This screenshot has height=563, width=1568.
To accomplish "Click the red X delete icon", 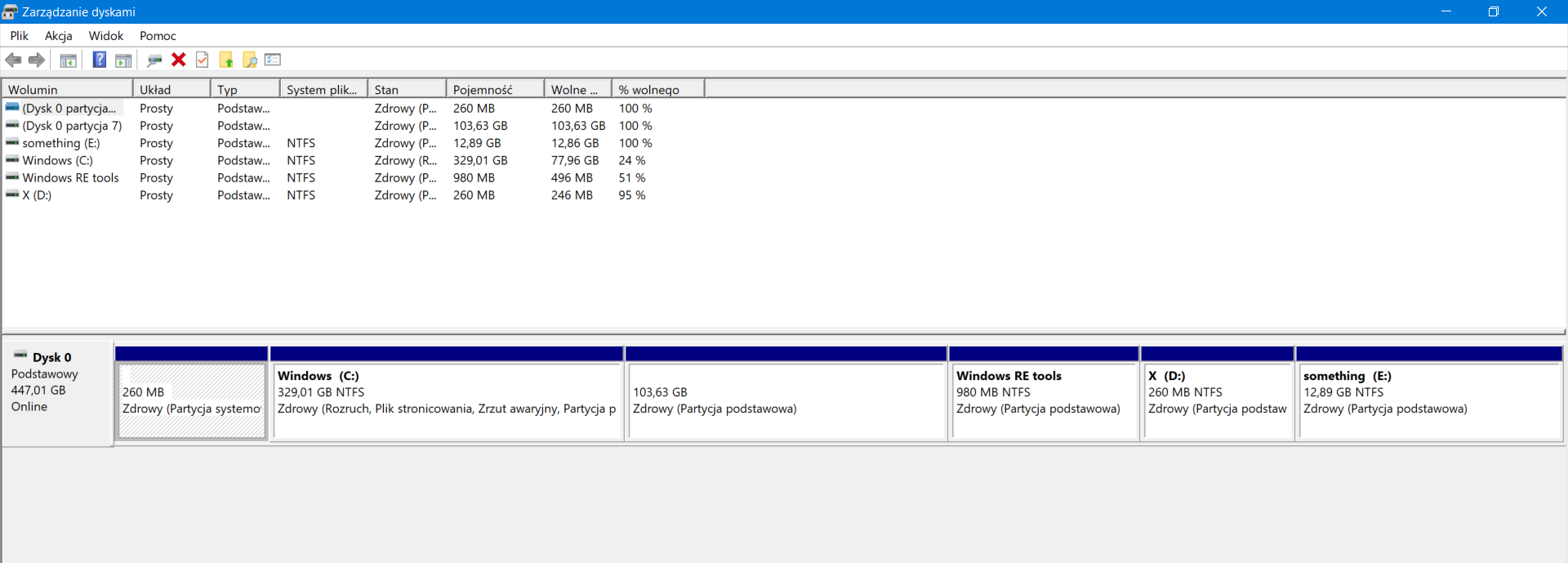I will [179, 60].
